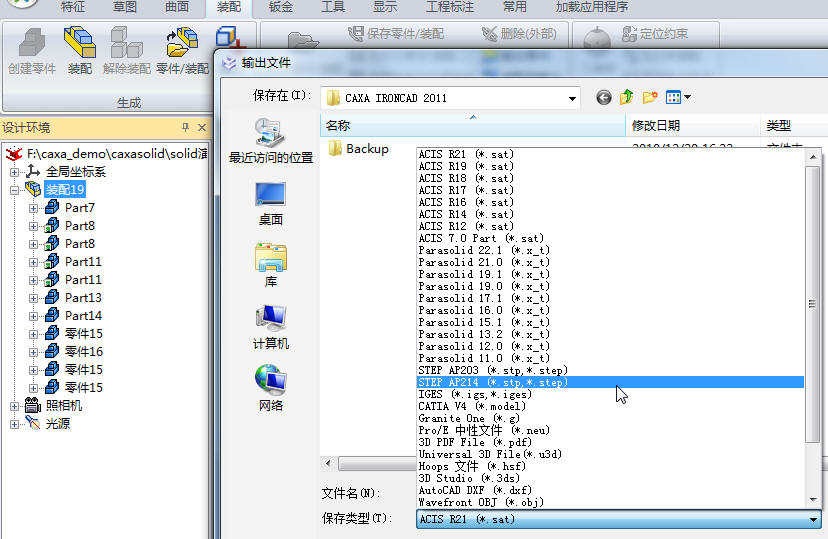Viewport: 828px width, 539px height.
Task: Open the 保存在 location dropdown
Action: pos(572,99)
